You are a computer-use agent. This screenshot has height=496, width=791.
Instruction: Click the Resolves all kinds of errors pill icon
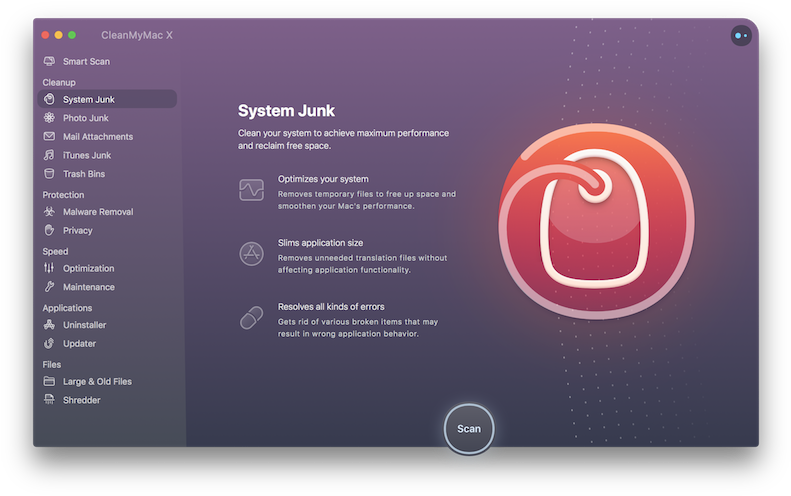coord(251,318)
